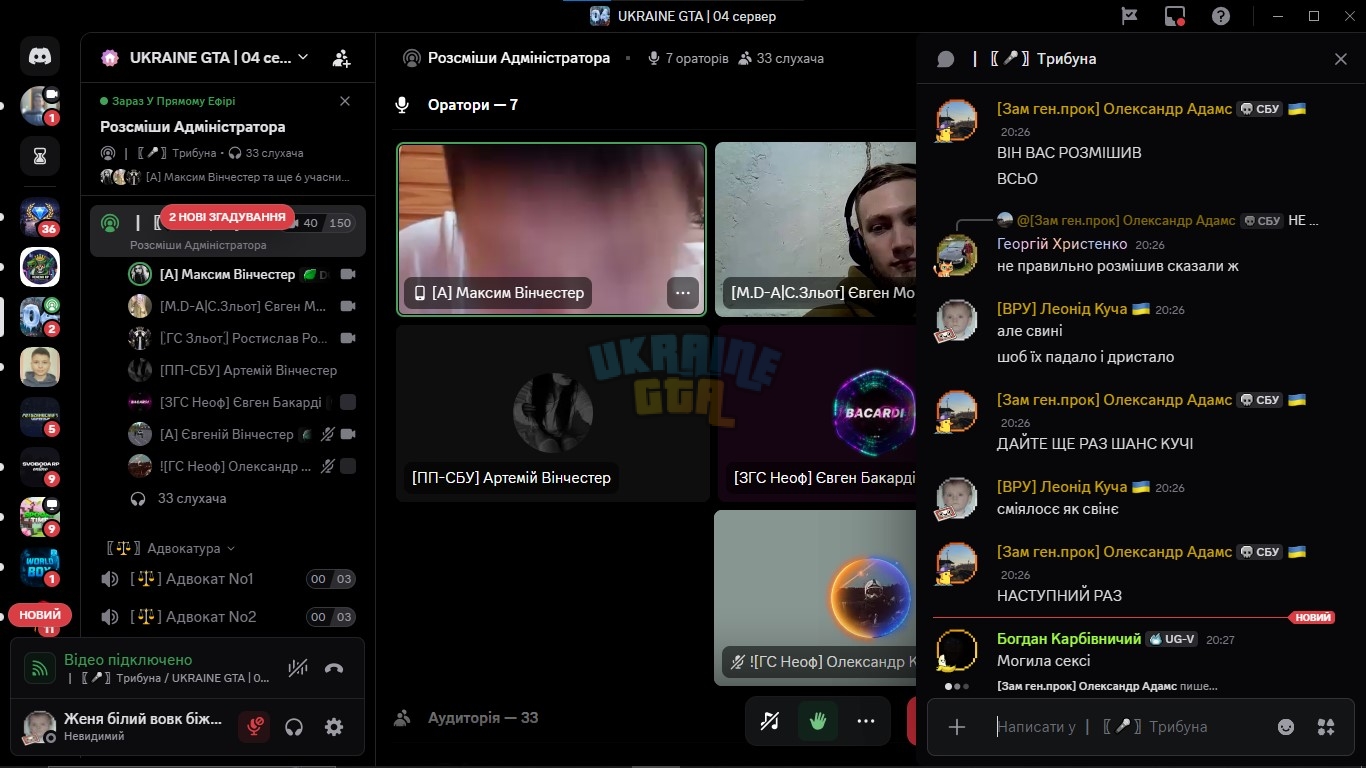
Task: Click the chat bubble icon beside Трибуна
Action: 946,59
